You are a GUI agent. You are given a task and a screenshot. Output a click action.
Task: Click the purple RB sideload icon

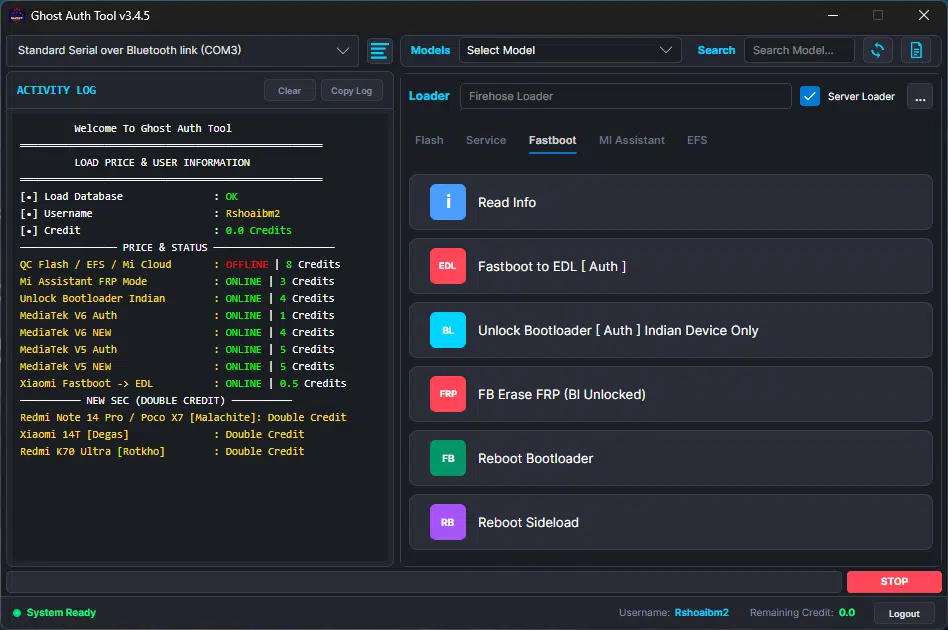447,522
